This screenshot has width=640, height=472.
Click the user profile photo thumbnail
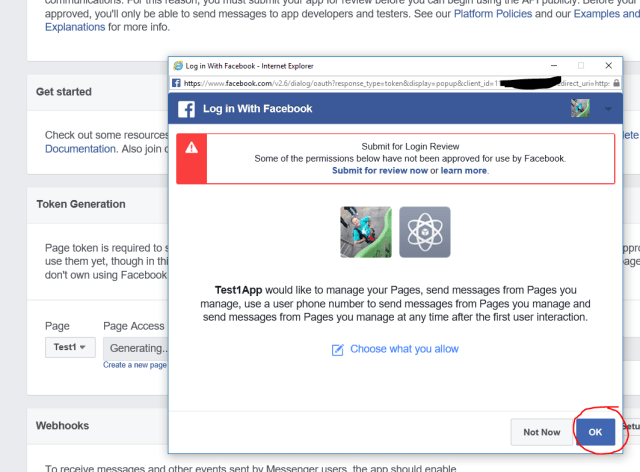(365, 232)
